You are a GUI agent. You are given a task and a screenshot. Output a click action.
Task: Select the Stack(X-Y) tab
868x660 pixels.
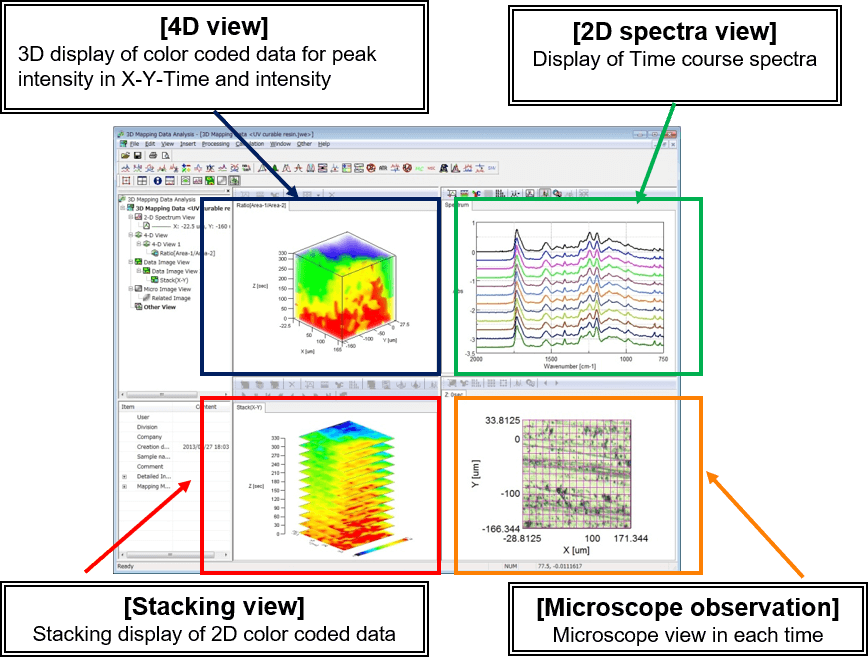pyautogui.click(x=249, y=408)
